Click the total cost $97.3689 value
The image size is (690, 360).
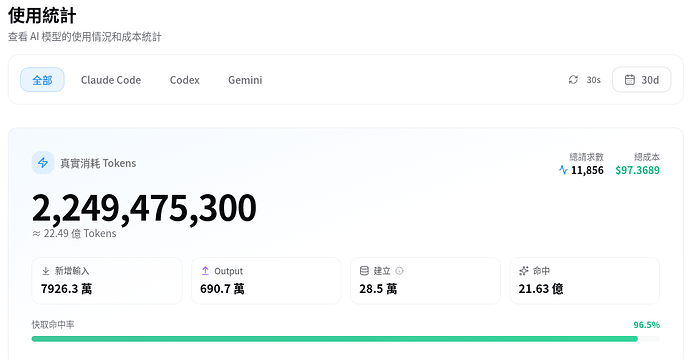[637, 170]
